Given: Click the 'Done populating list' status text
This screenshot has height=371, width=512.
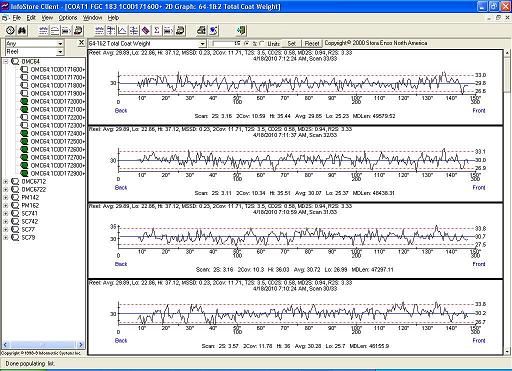Looking at the screenshot, I should coord(30,363).
